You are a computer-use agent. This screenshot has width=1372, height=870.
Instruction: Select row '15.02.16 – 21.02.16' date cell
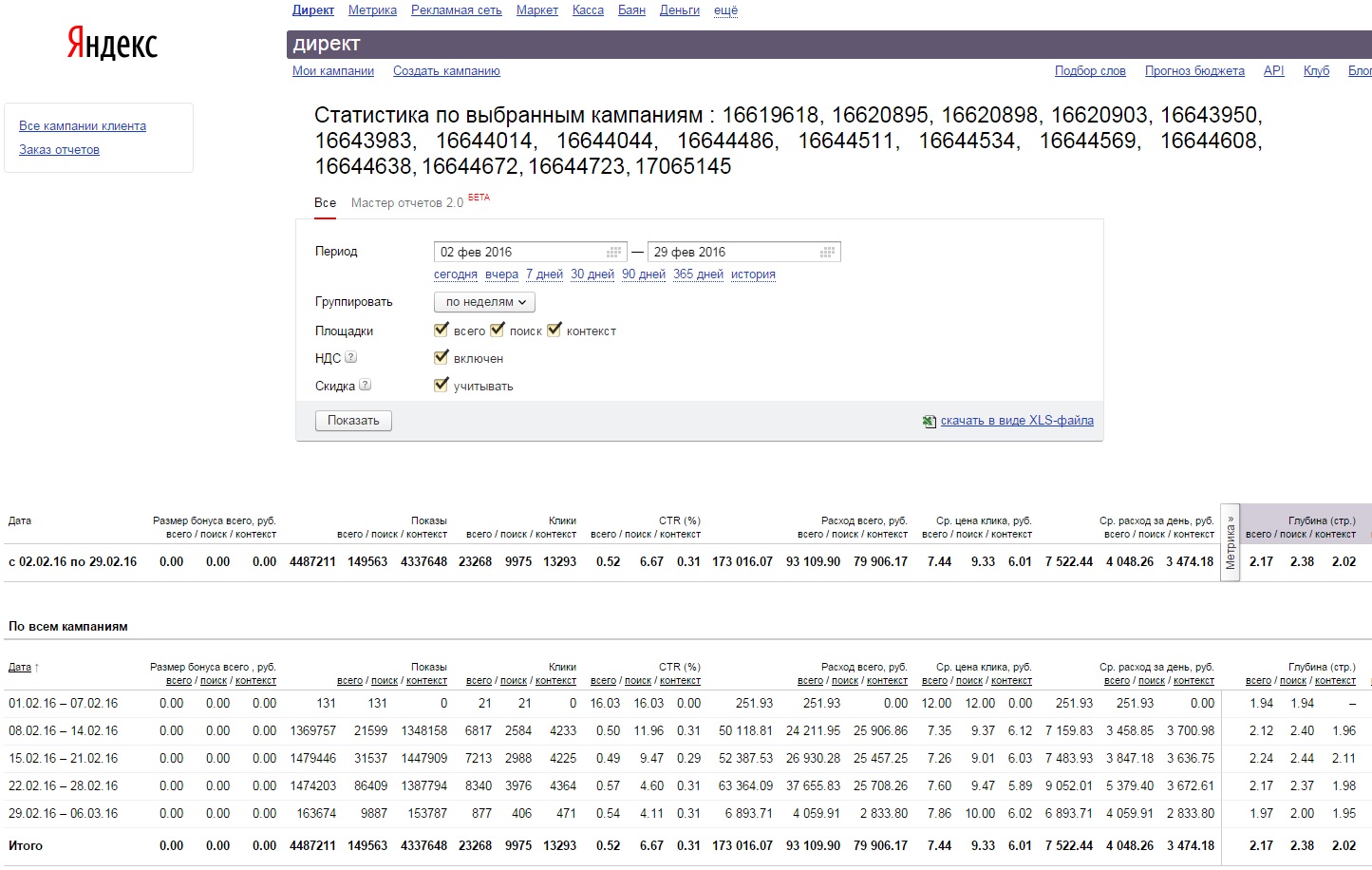coord(64,759)
